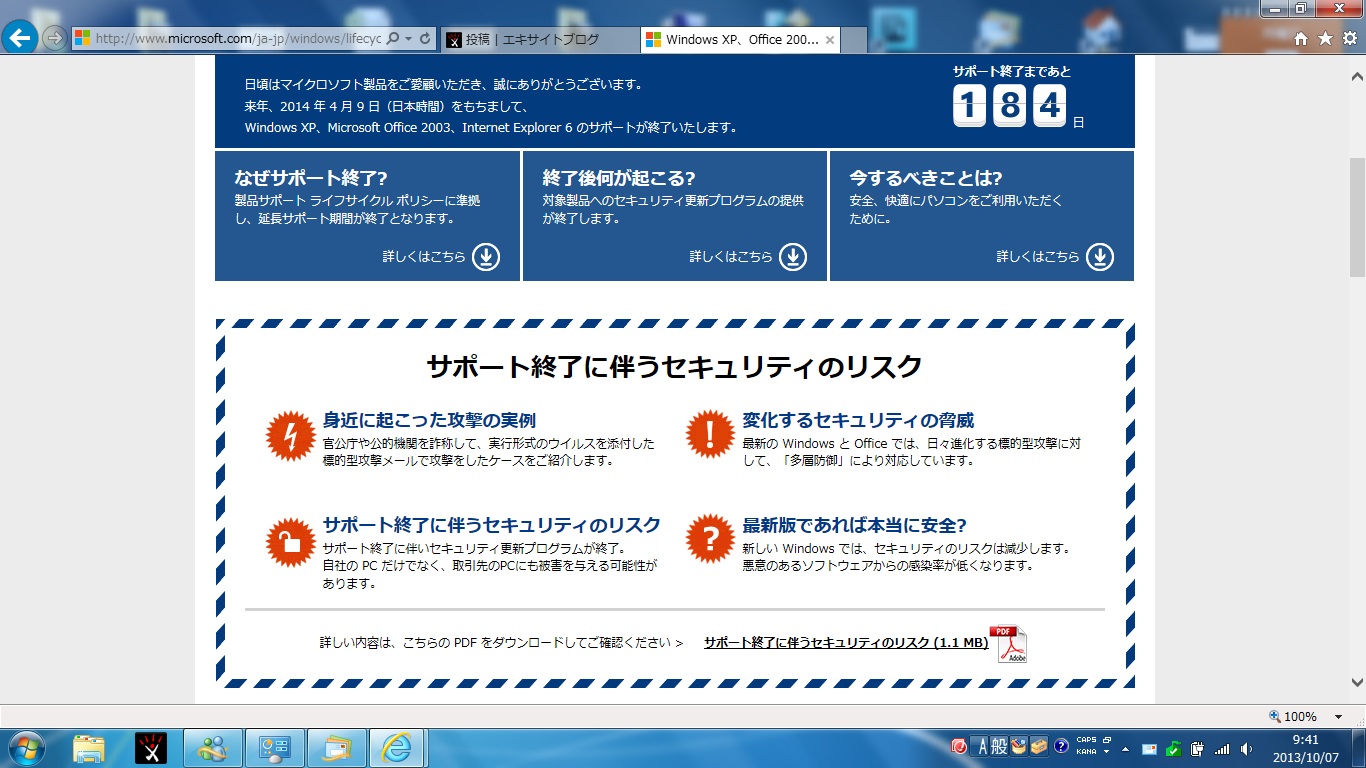The height and width of the screenshot is (768, 1366).
Task: Toggle the KANA lock indicator
Action: pyautogui.click(x=1086, y=751)
